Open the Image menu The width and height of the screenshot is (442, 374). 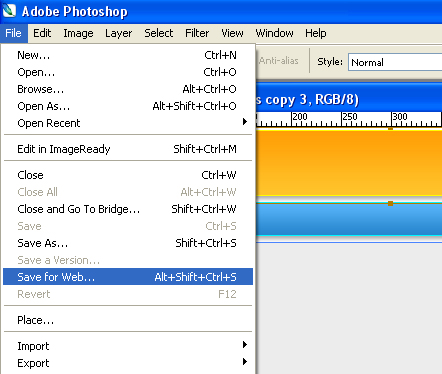(78, 33)
